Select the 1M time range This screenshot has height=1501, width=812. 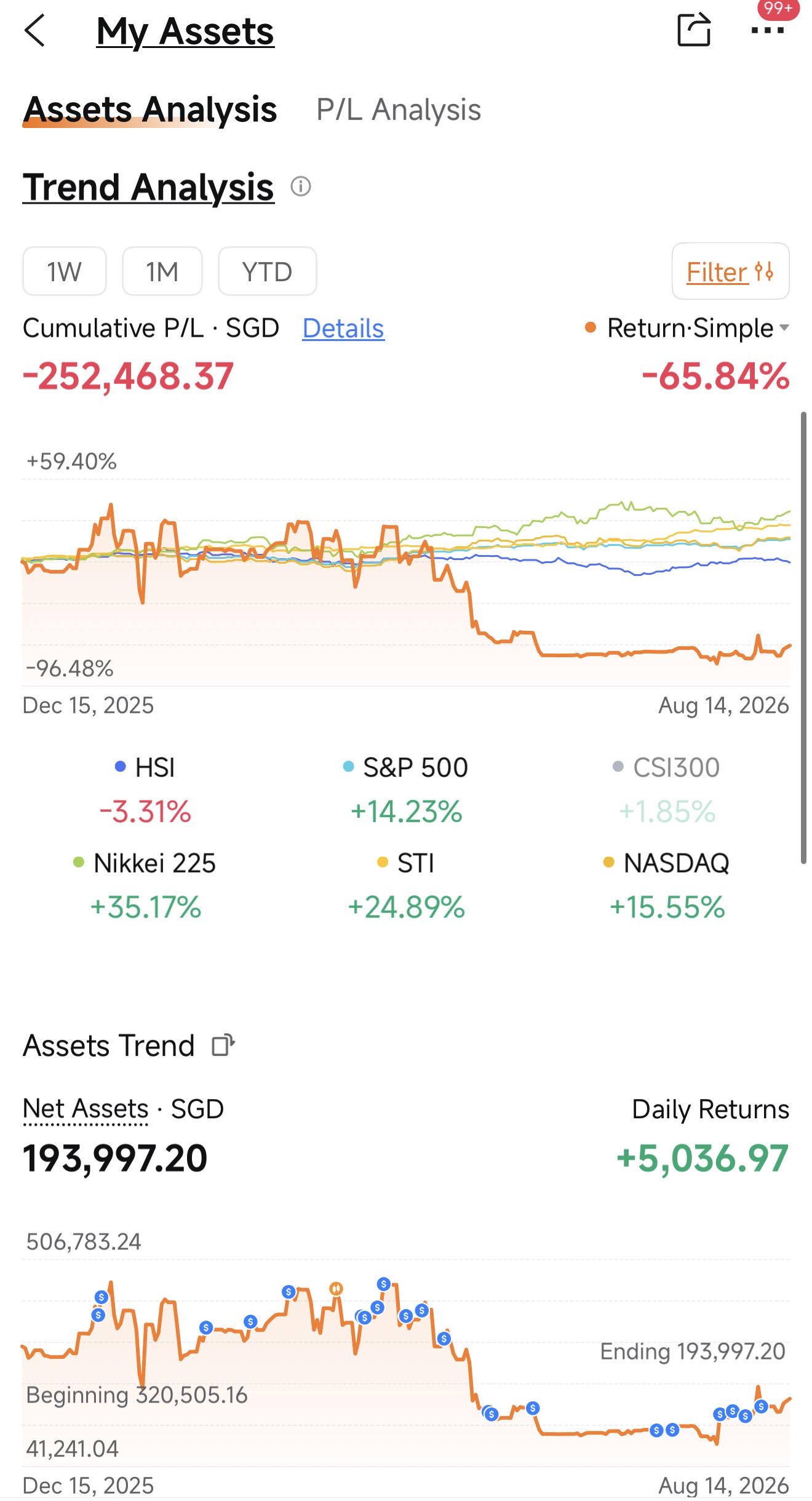(x=162, y=271)
